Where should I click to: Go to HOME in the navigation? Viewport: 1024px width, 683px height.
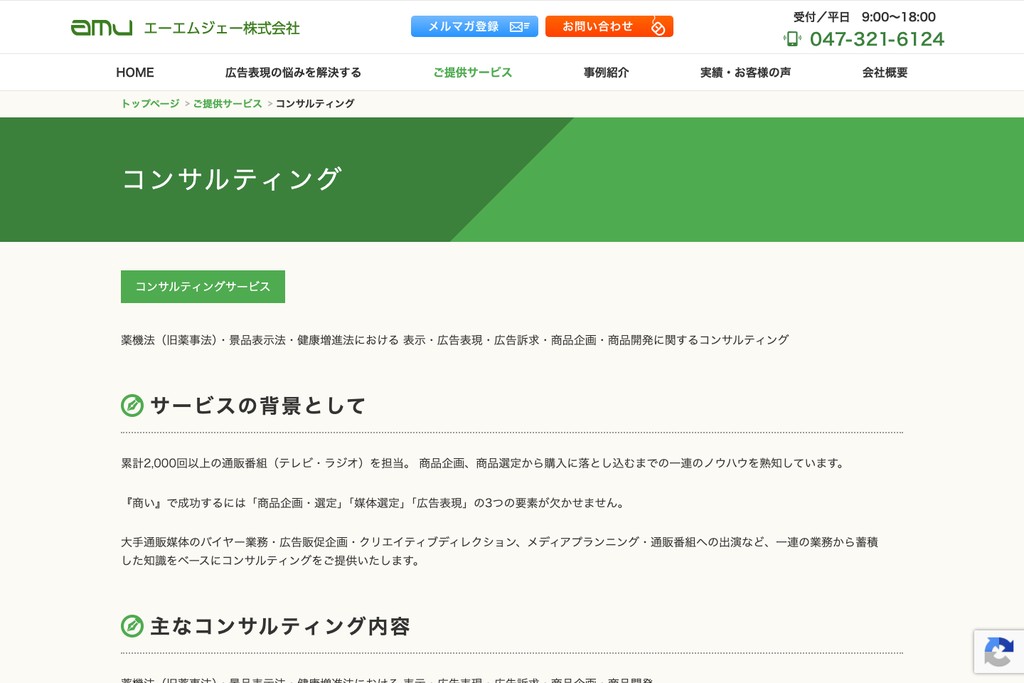(x=135, y=72)
